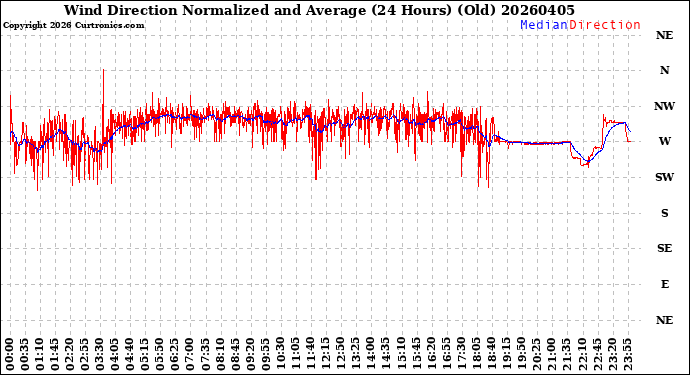This screenshot has width=690, height=375.
Task: Click the 08:10 time label
Action: pos(220,354)
